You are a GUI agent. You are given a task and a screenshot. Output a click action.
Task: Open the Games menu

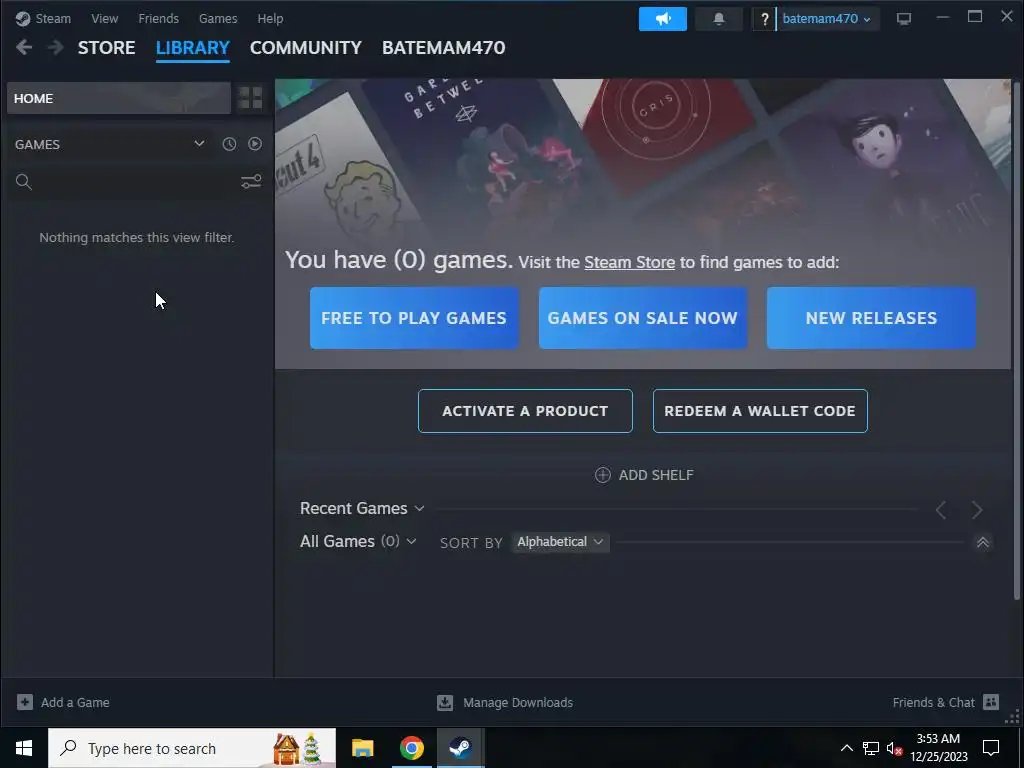[218, 19]
